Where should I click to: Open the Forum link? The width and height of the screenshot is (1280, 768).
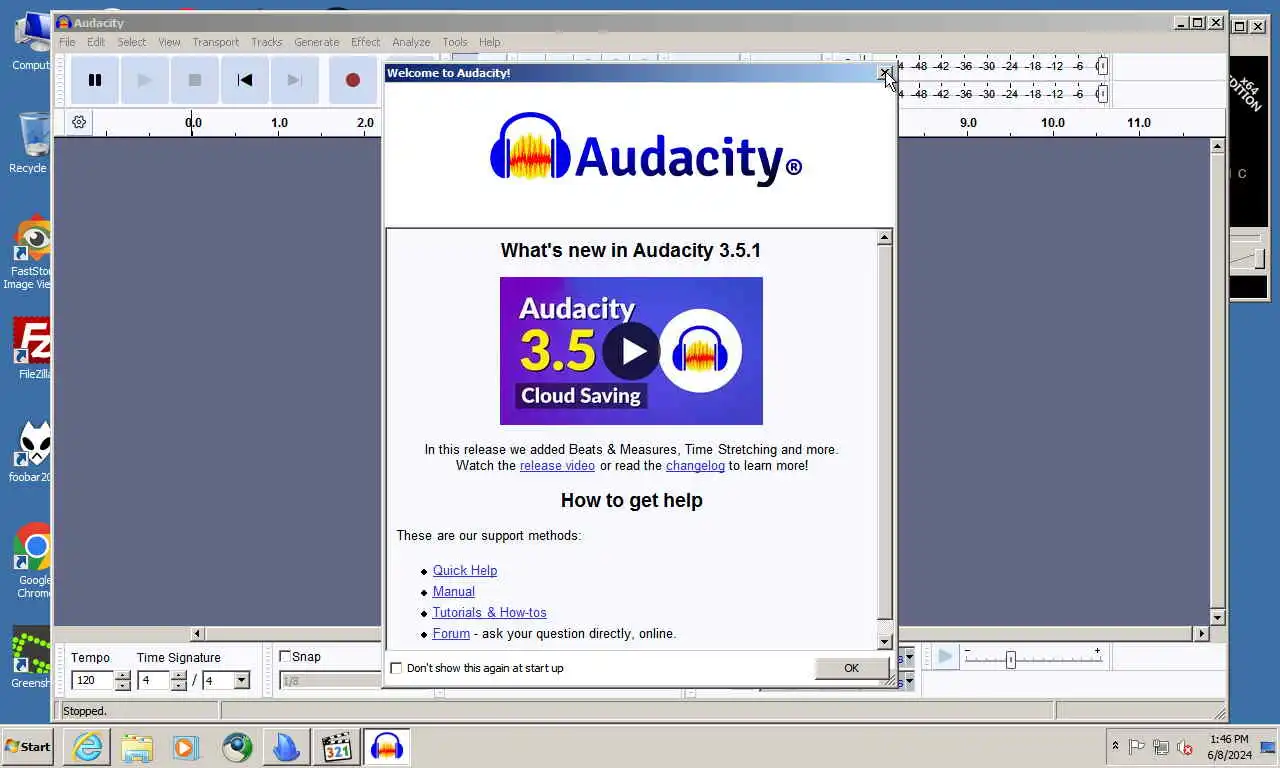pyautogui.click(x=451, y=633)
